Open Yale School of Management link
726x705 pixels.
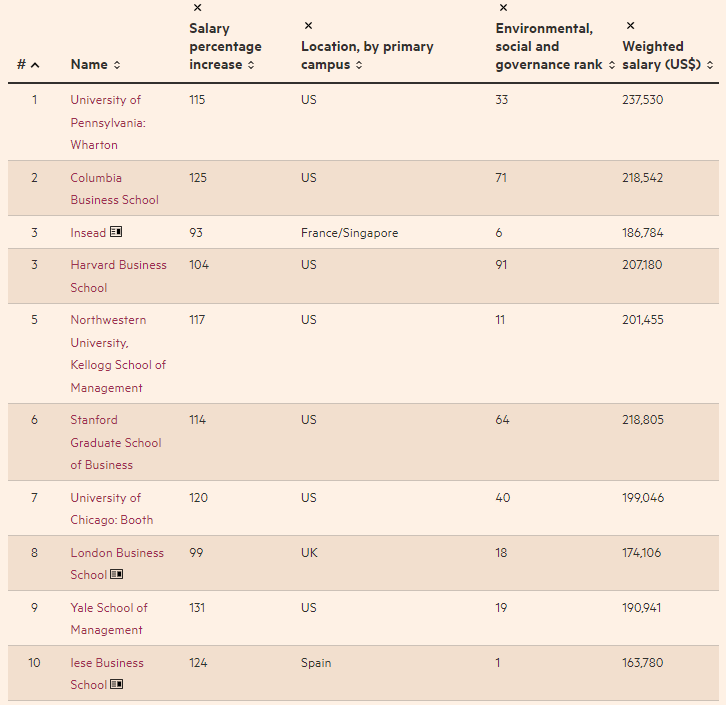click(x=108, y=619)
